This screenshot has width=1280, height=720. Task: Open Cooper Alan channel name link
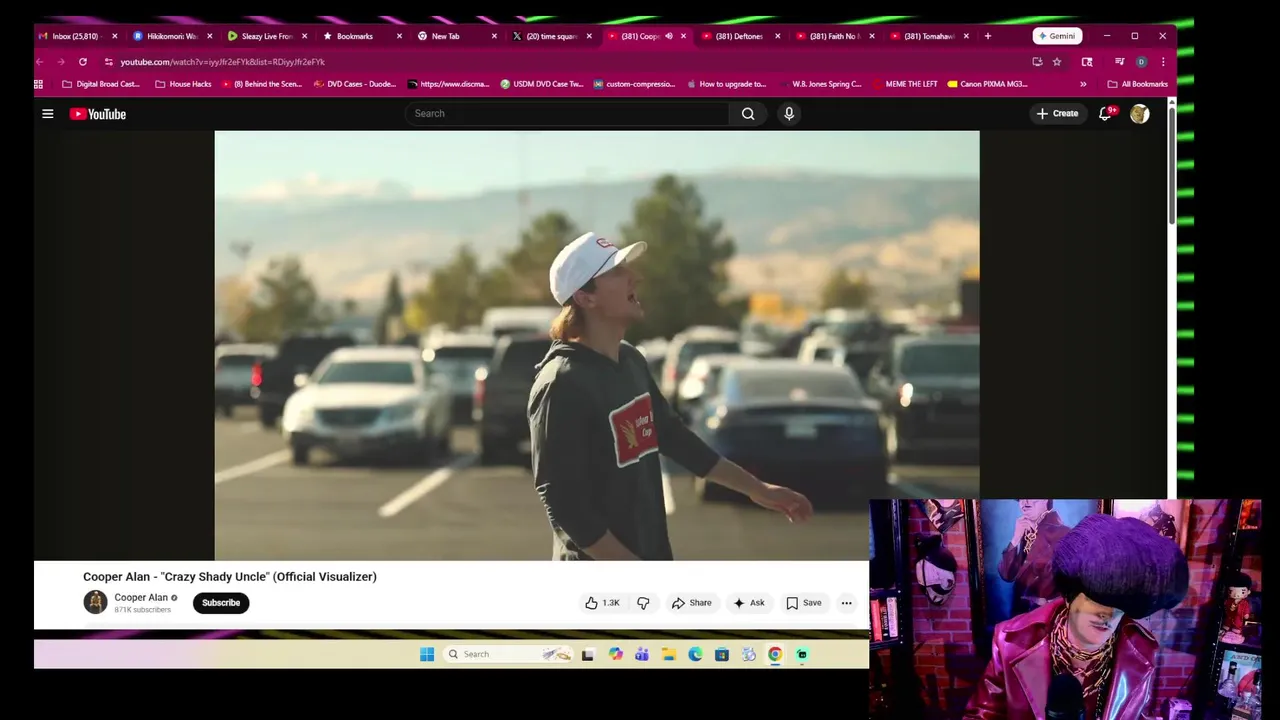click(141, 597)
